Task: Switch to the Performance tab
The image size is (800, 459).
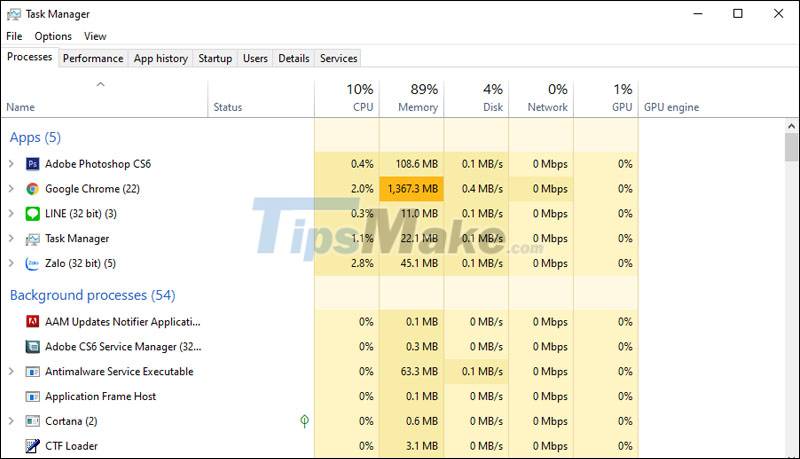Action: (x=93, y=58)
